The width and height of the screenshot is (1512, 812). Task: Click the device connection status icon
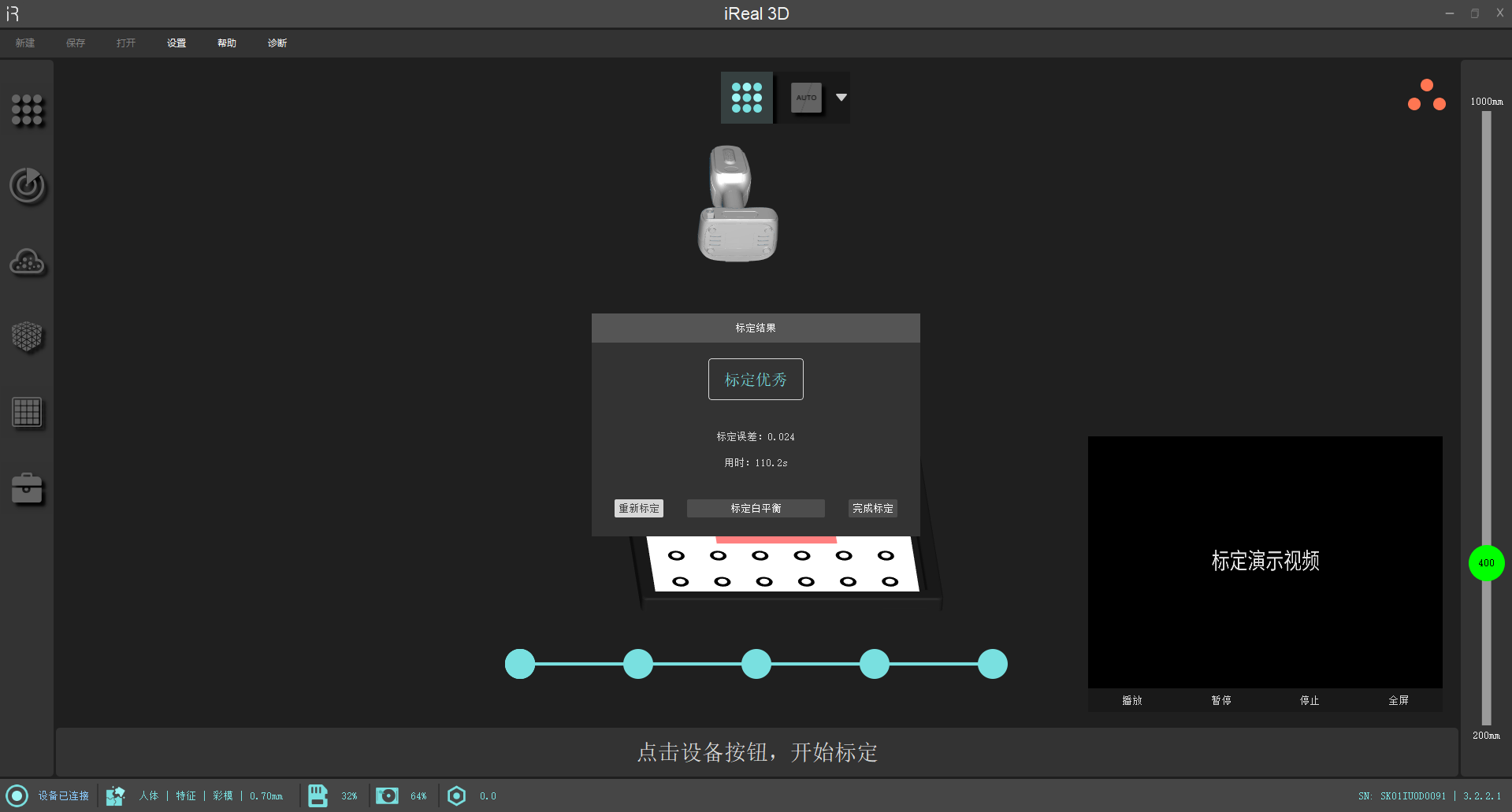point(17,795)
